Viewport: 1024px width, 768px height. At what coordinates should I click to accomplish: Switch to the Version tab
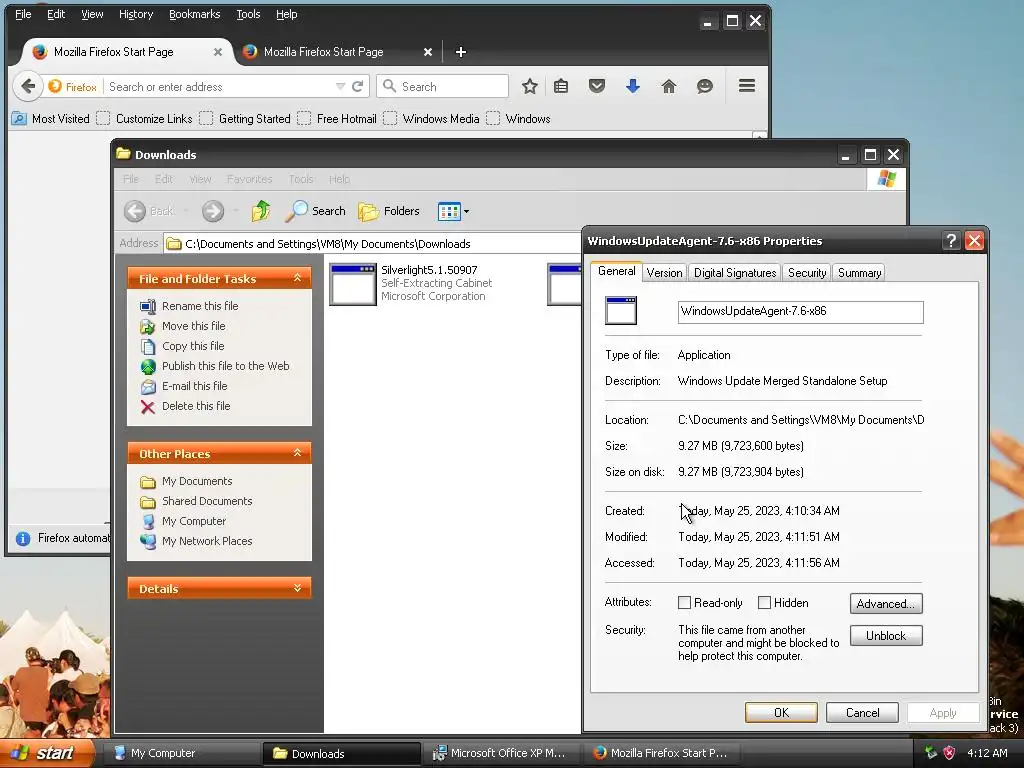point(664,273)
